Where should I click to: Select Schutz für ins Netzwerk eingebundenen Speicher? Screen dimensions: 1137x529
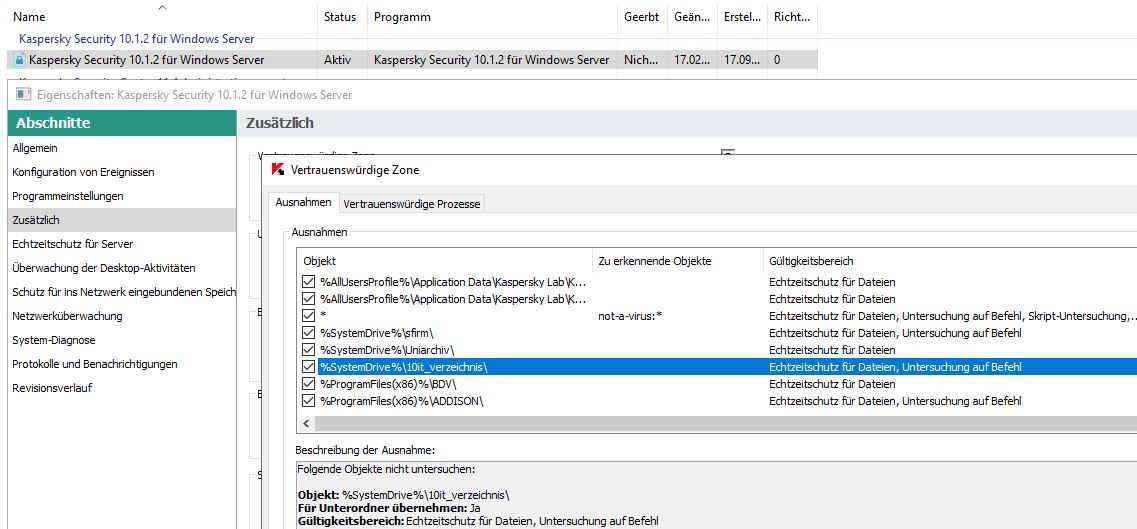(124, 291)
